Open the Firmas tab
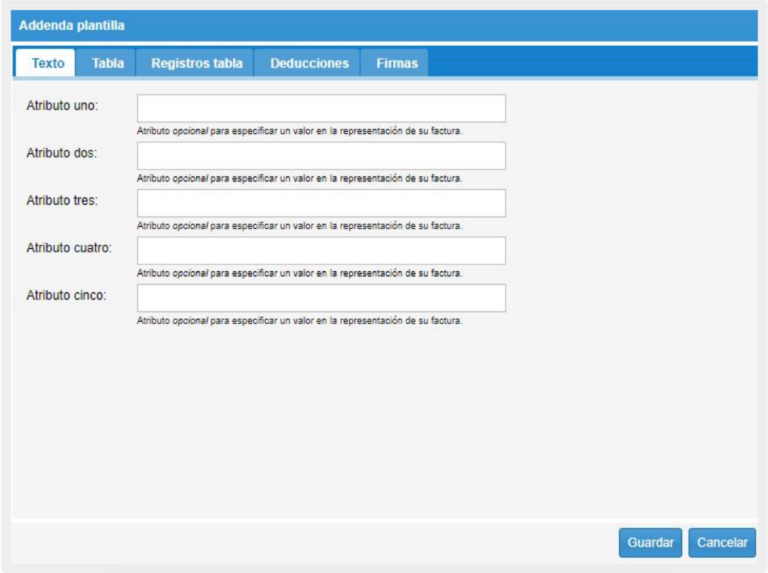This screenshot has height=573, width=768. pos(397,63)
